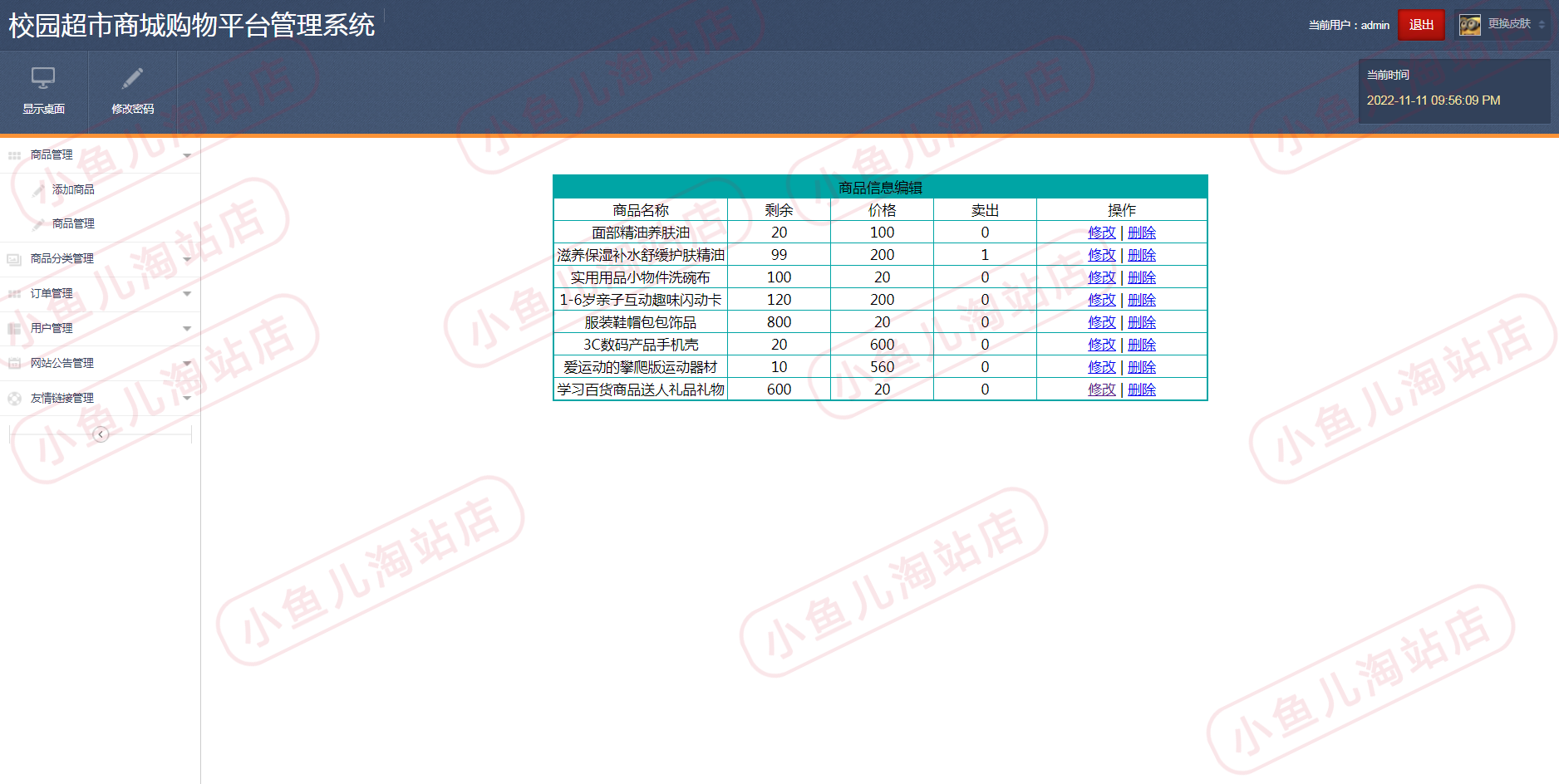1559x784 pixels.
Task: Open 添加商品 submenu item
Action: point(73,189)
